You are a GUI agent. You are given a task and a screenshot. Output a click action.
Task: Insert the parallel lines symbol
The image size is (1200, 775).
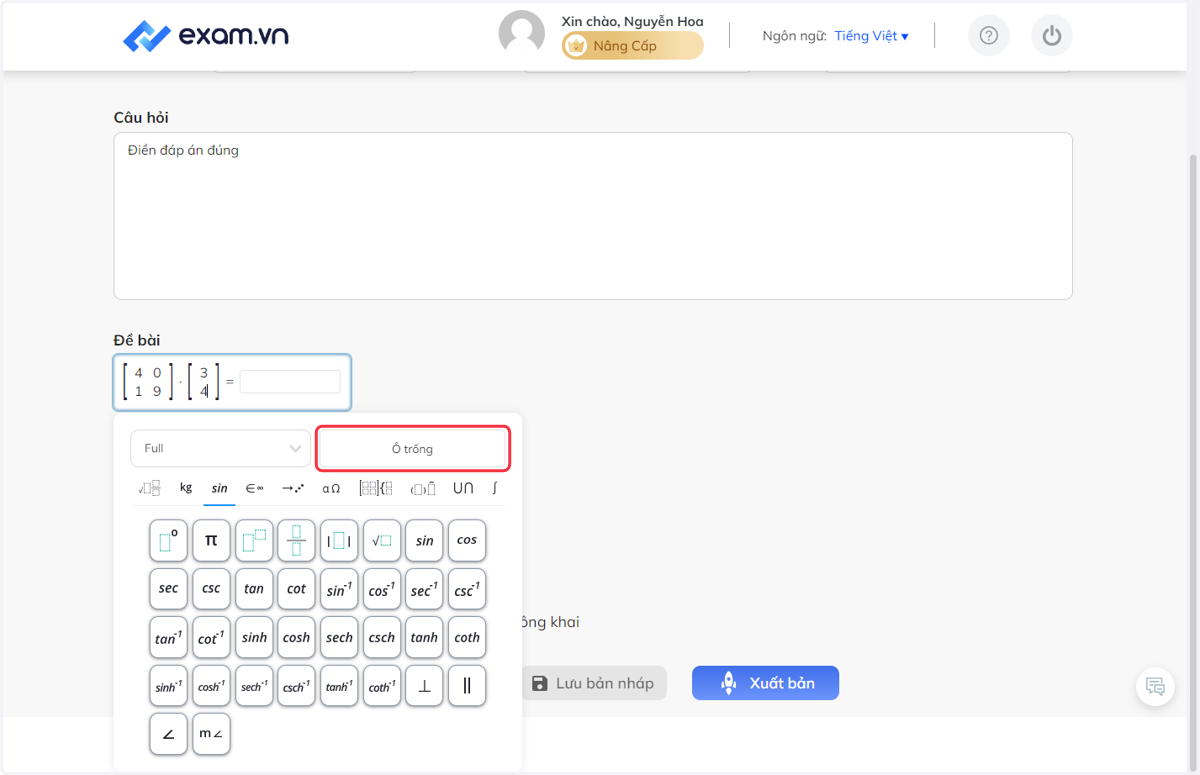tap(467, 686)
